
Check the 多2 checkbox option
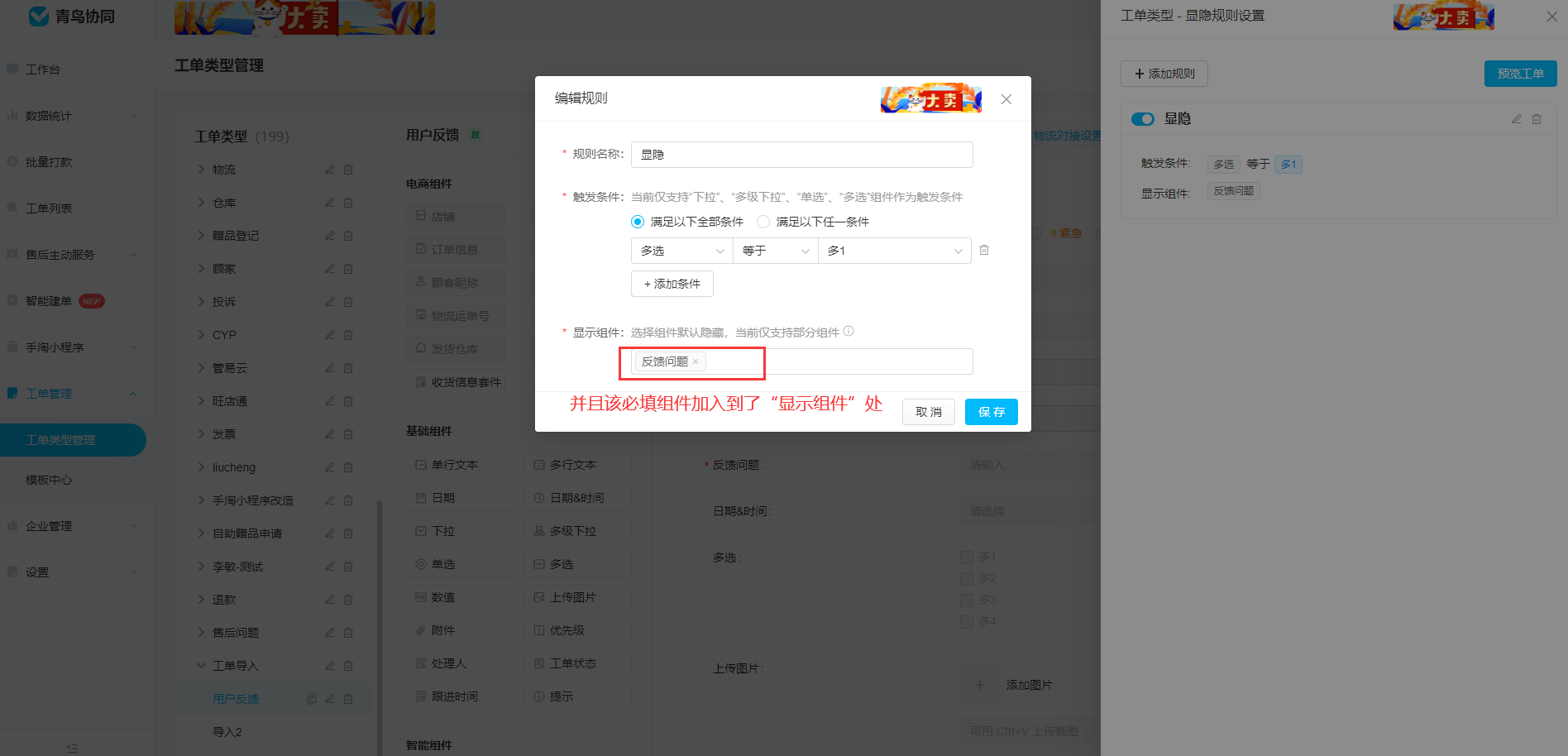966,578
